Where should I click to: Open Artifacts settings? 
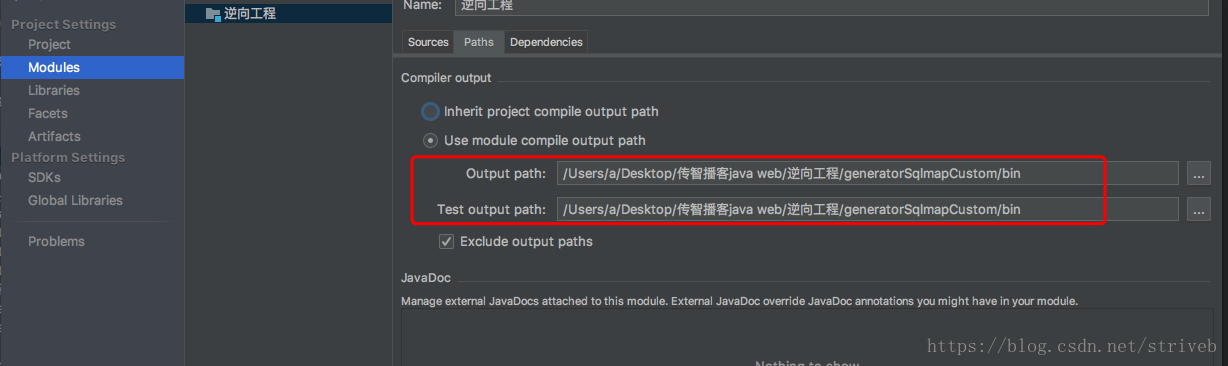[54, 136]
